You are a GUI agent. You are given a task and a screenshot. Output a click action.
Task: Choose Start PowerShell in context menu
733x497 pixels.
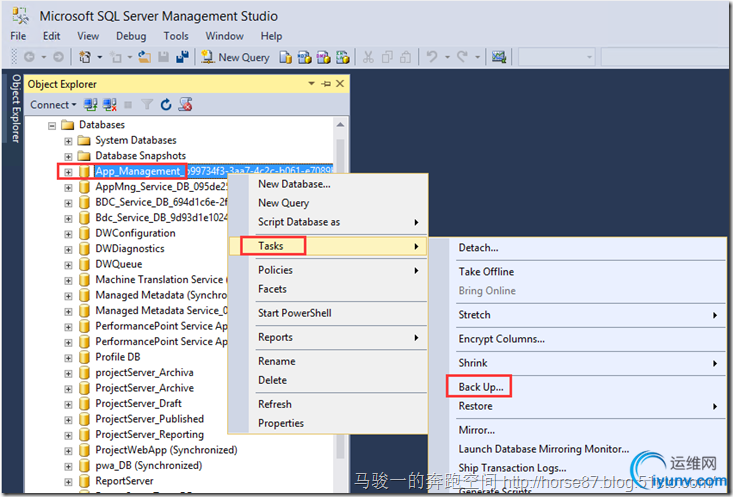(328, 313)
